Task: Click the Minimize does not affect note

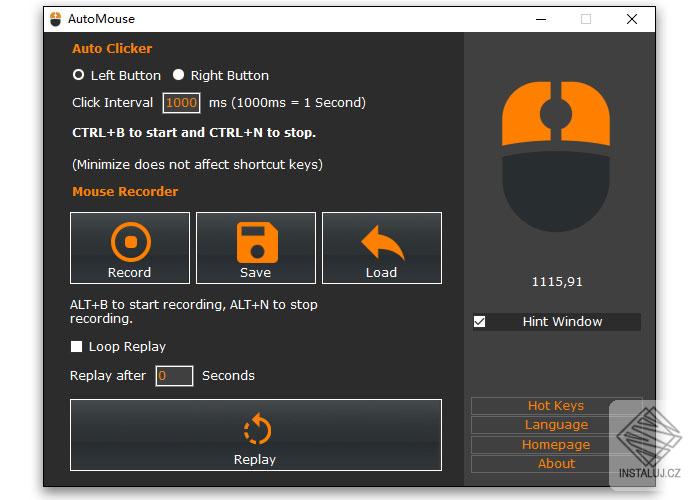Action: [x=197, y=165]
